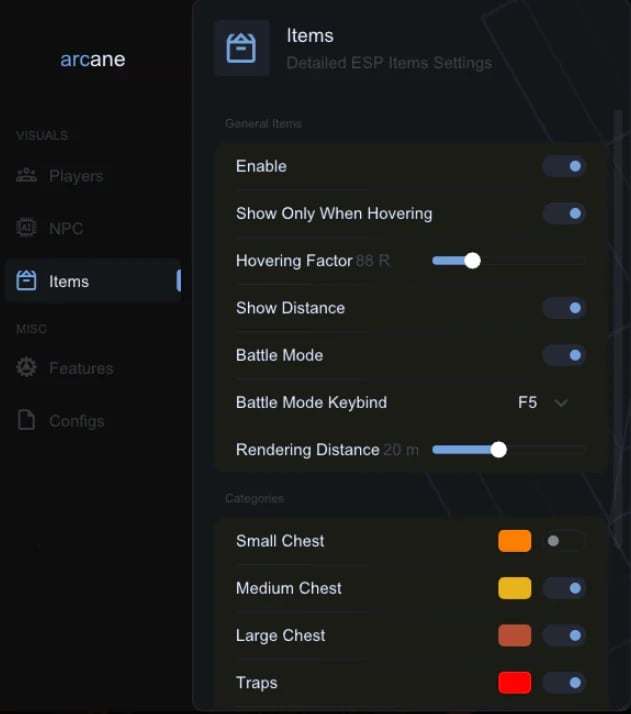Switch to the Configs page
The width and height of the screenshot is (631, 714).
[x=76, y=421]
